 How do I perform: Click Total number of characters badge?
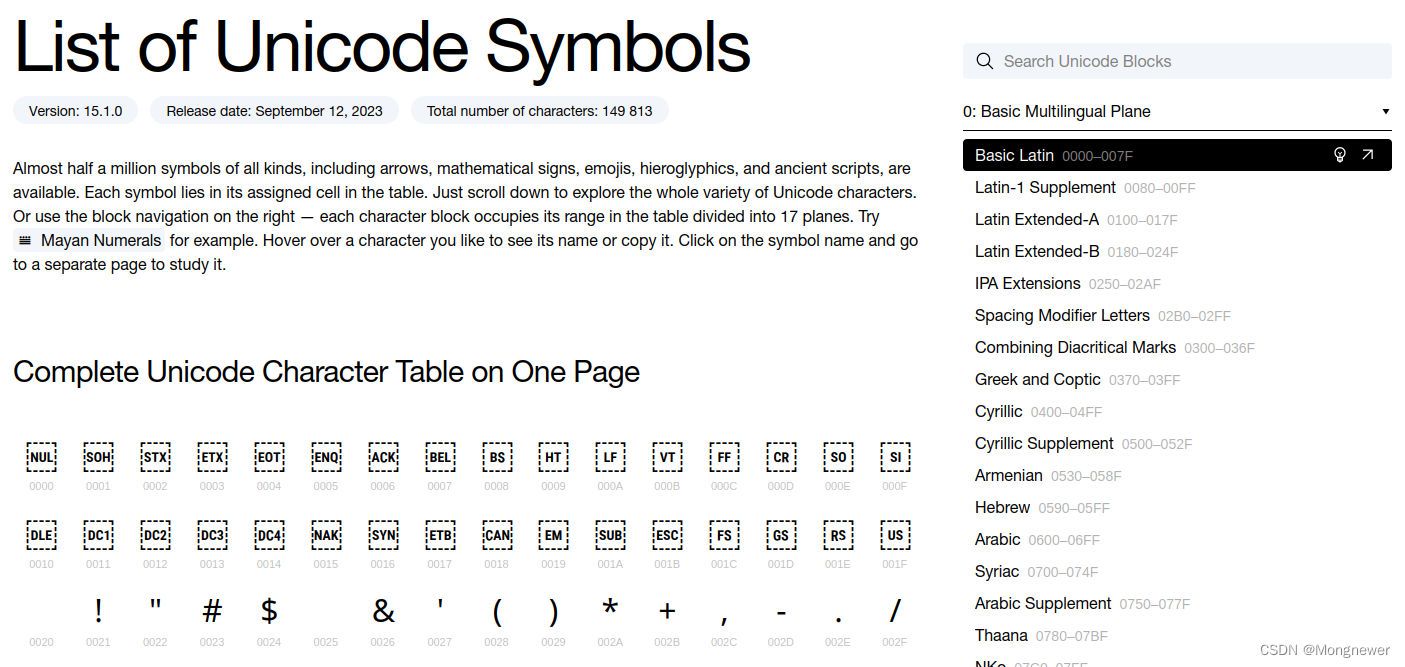[540, 111]
